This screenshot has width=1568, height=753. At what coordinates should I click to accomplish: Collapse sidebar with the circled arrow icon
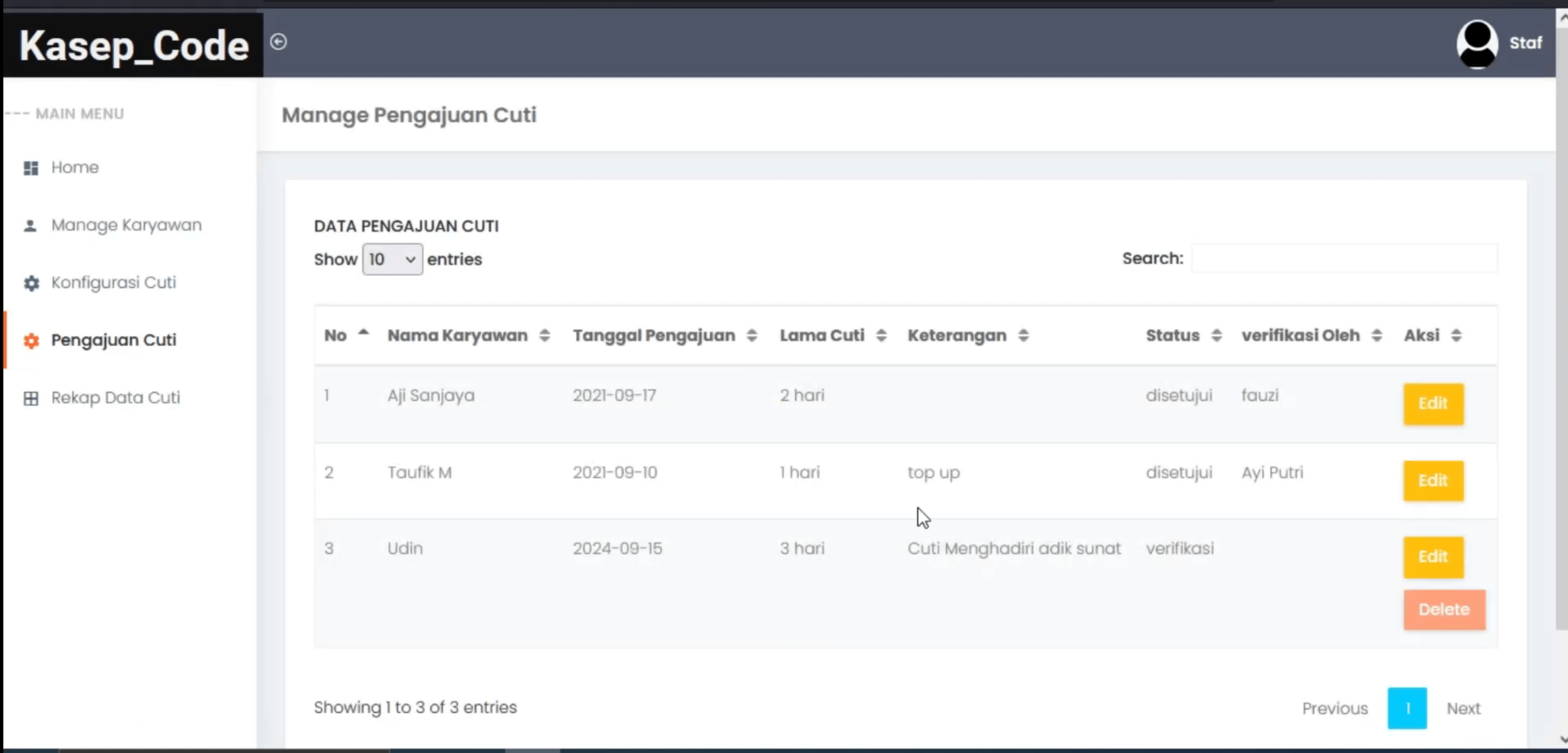[279, 41]
